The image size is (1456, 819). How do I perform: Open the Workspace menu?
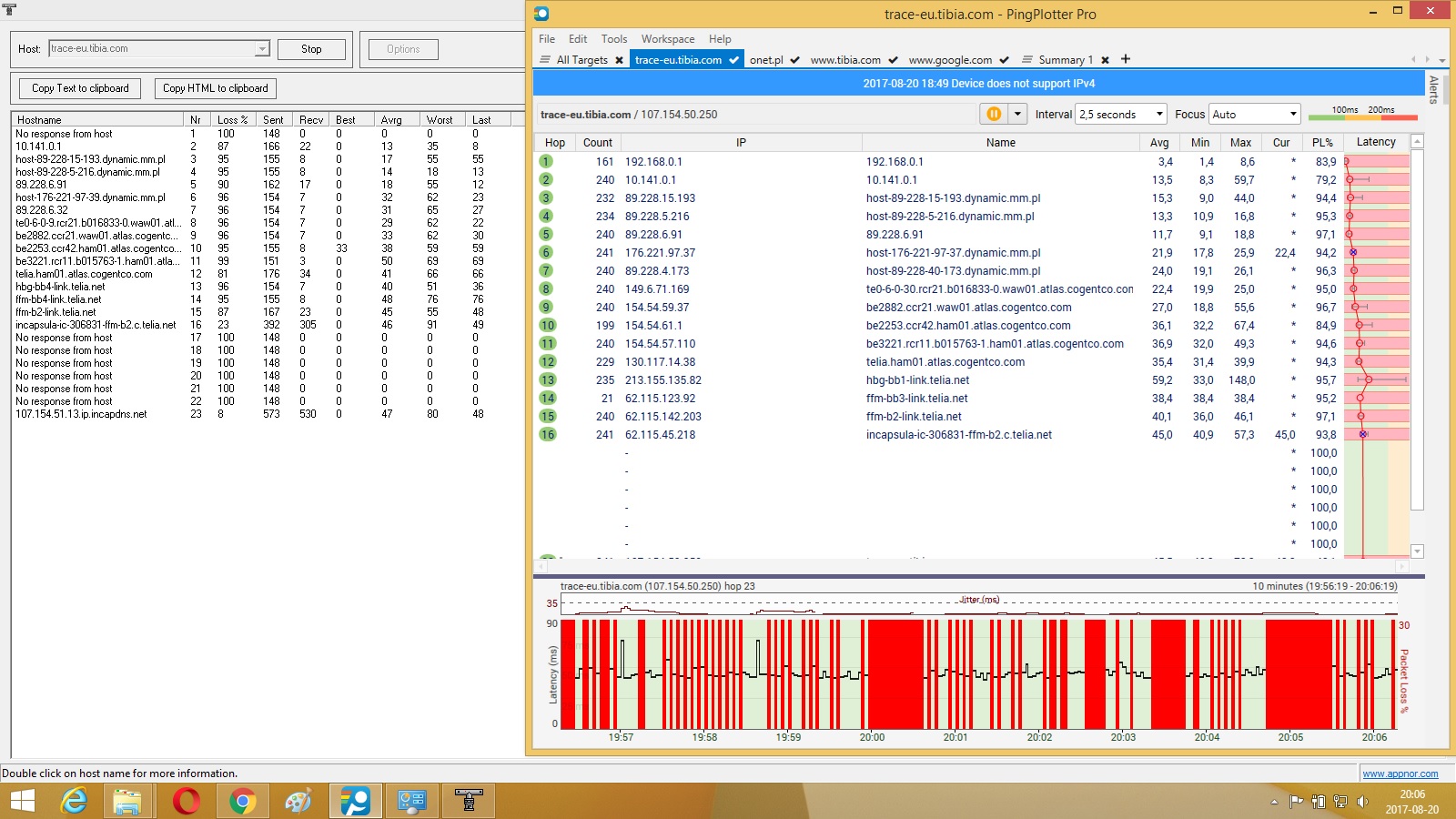(x=668, y=39)
